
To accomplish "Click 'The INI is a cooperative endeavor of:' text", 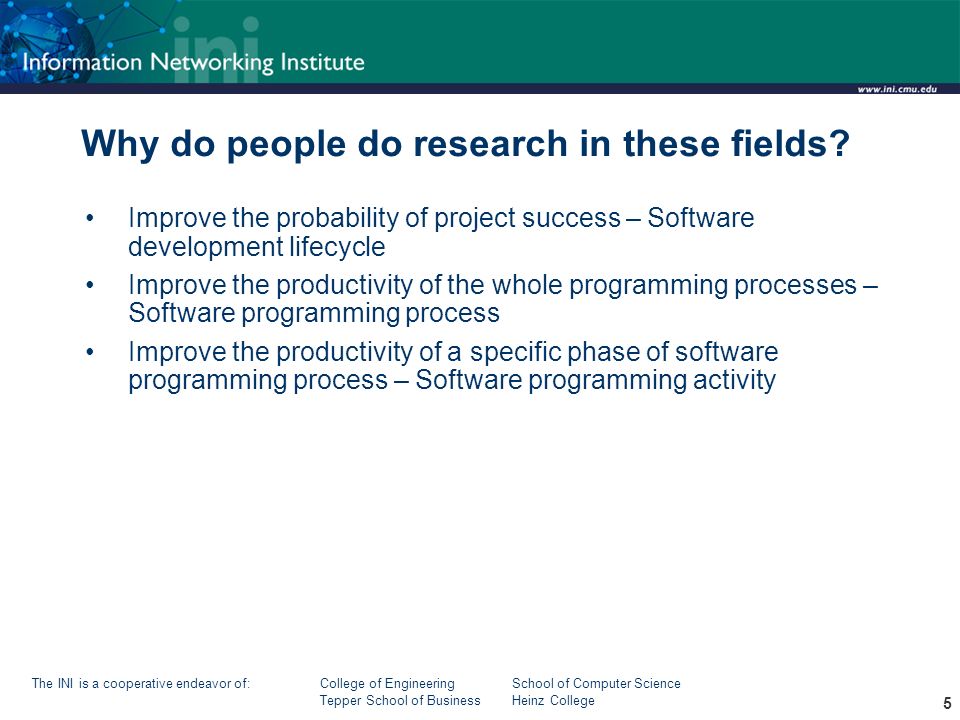I will [x=141, y=683].
